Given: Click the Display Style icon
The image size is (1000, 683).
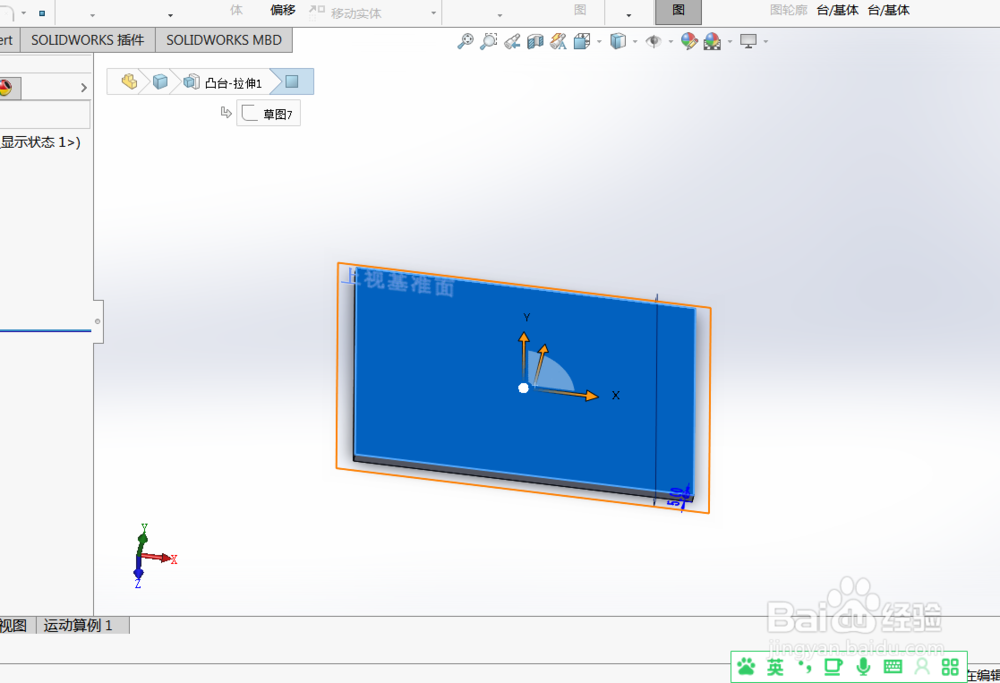Looking at the screenshot, I should tap(617, 41).
